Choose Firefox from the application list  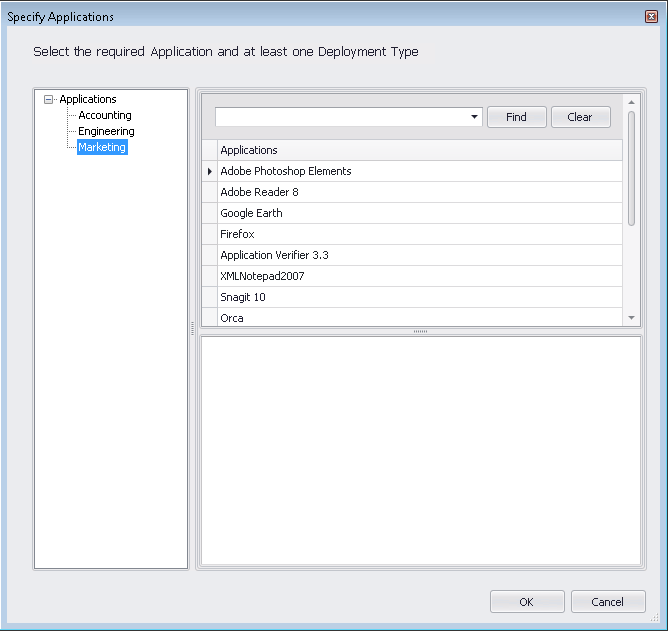coord(238,234)
